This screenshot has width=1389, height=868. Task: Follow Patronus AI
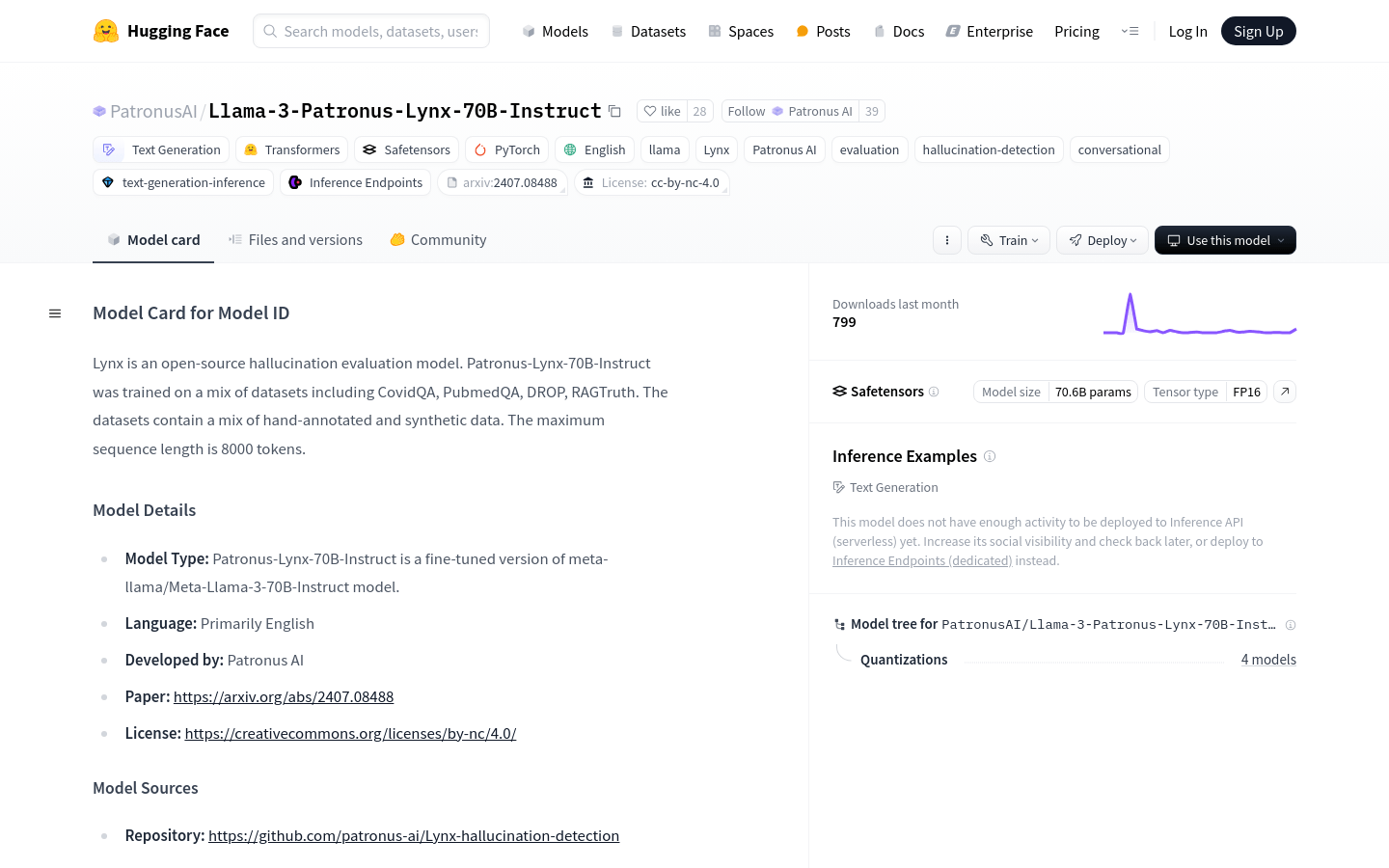[x=790, y=111]
